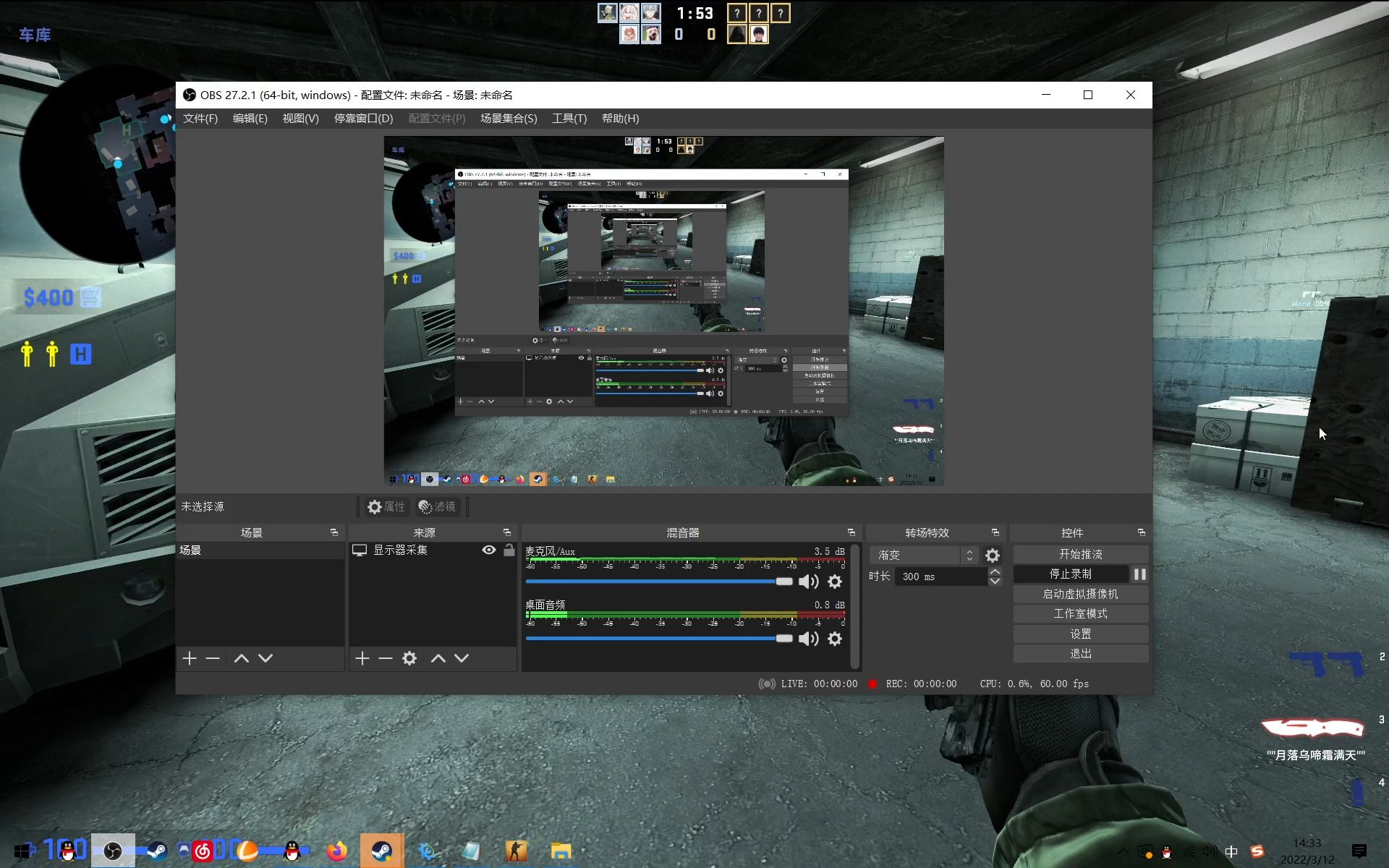
Task: Open the CS:GO game taskbar icon
Action: [516, 851]
